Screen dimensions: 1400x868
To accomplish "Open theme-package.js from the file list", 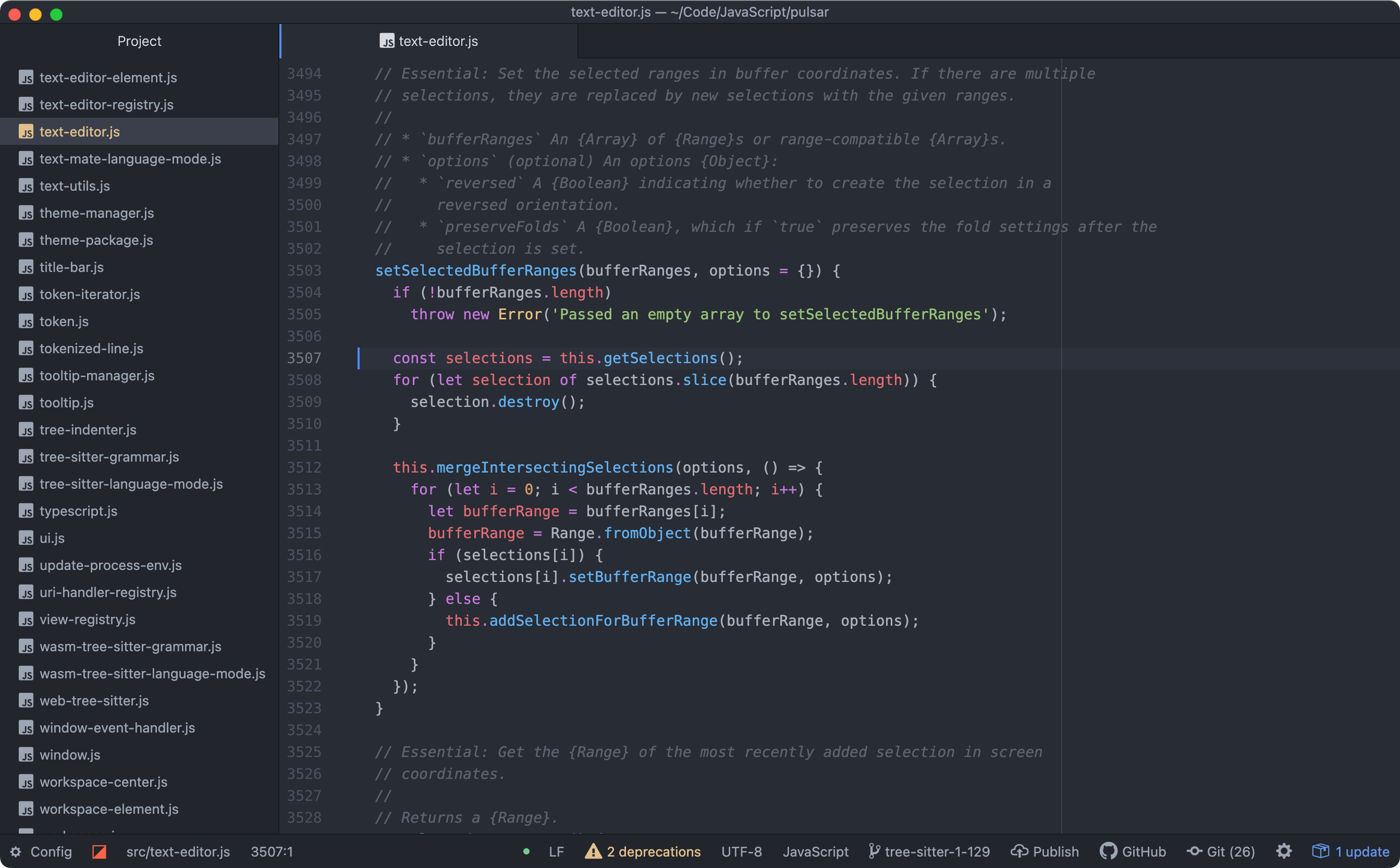I will (x=96, y=240).
